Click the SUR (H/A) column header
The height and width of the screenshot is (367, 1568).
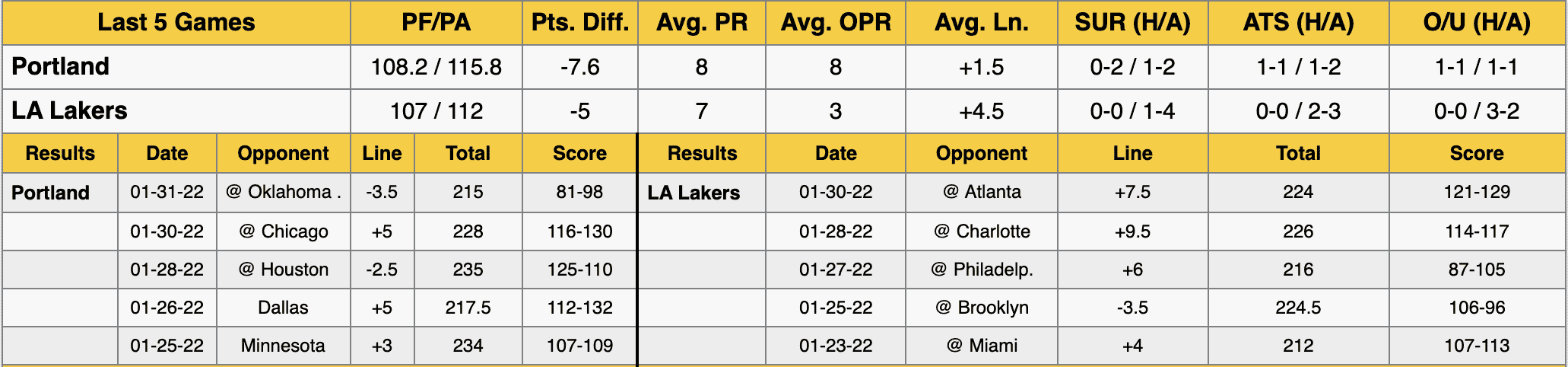(1132, 23)
